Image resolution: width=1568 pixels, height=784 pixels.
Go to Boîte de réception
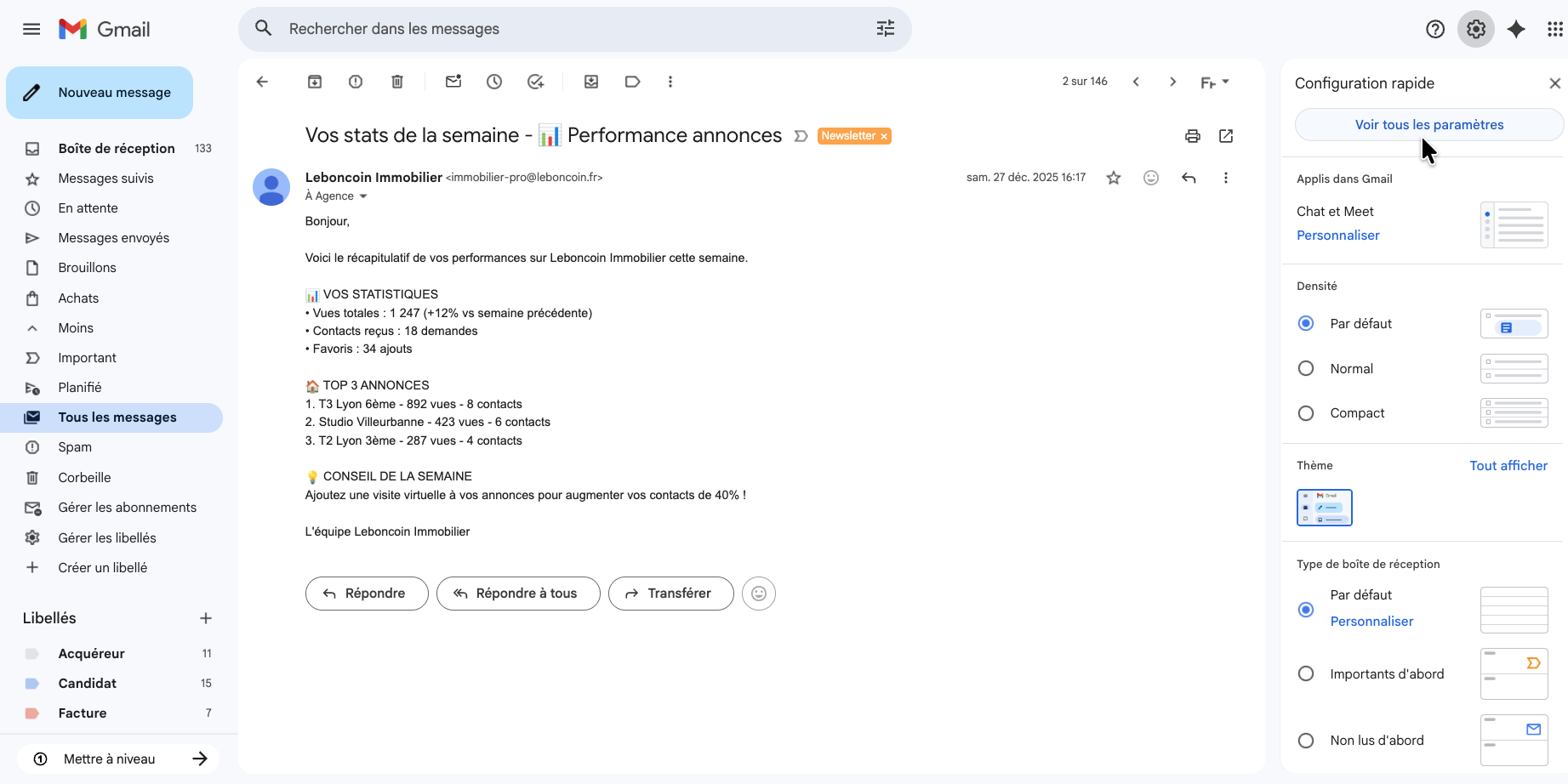point(117,149)
